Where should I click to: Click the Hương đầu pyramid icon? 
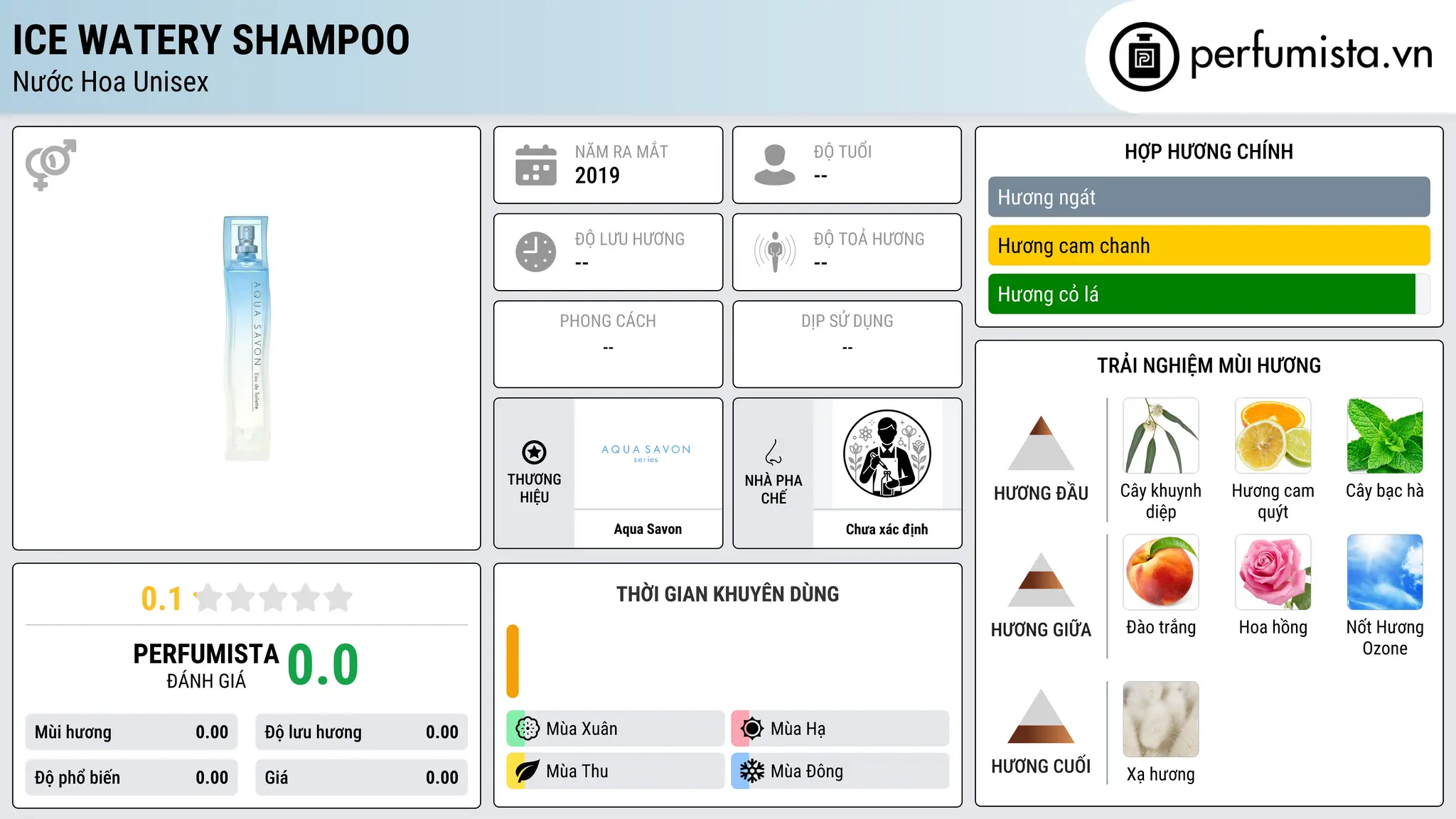coord(1041,443)
